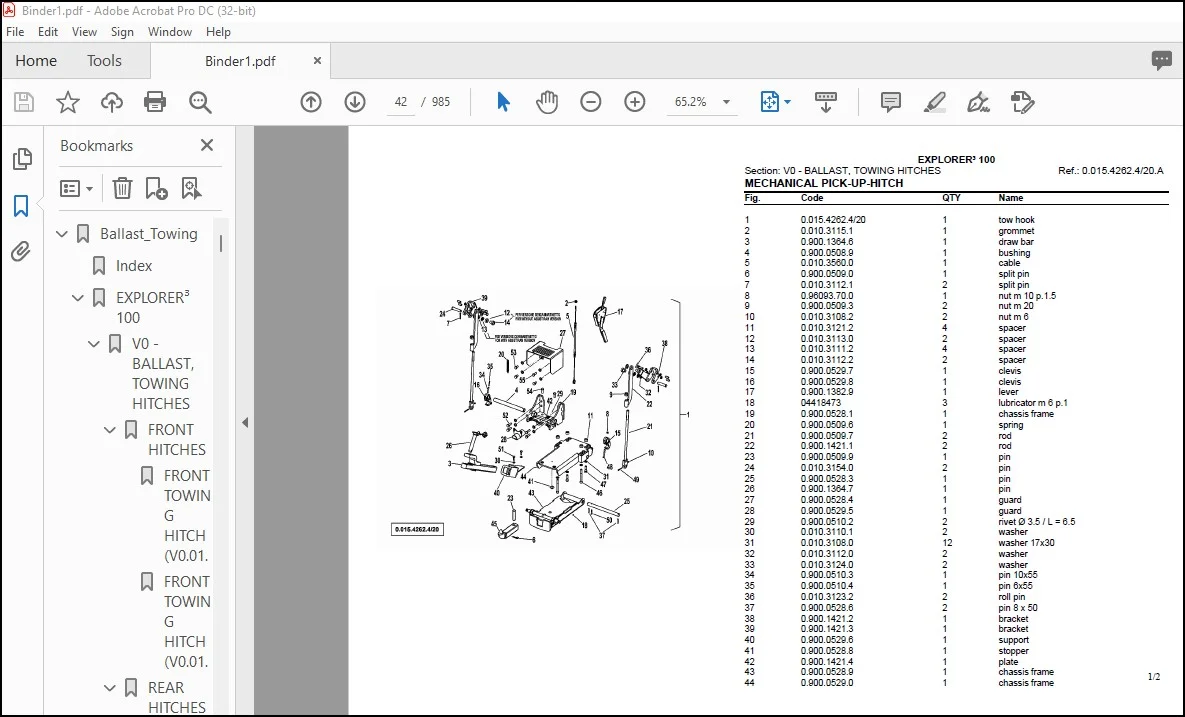This screenshot has width=1185, height=717.
Task: Click the zoom percentage field showing 65.2%
Action: pyautogui.click(x=690, y=102)
